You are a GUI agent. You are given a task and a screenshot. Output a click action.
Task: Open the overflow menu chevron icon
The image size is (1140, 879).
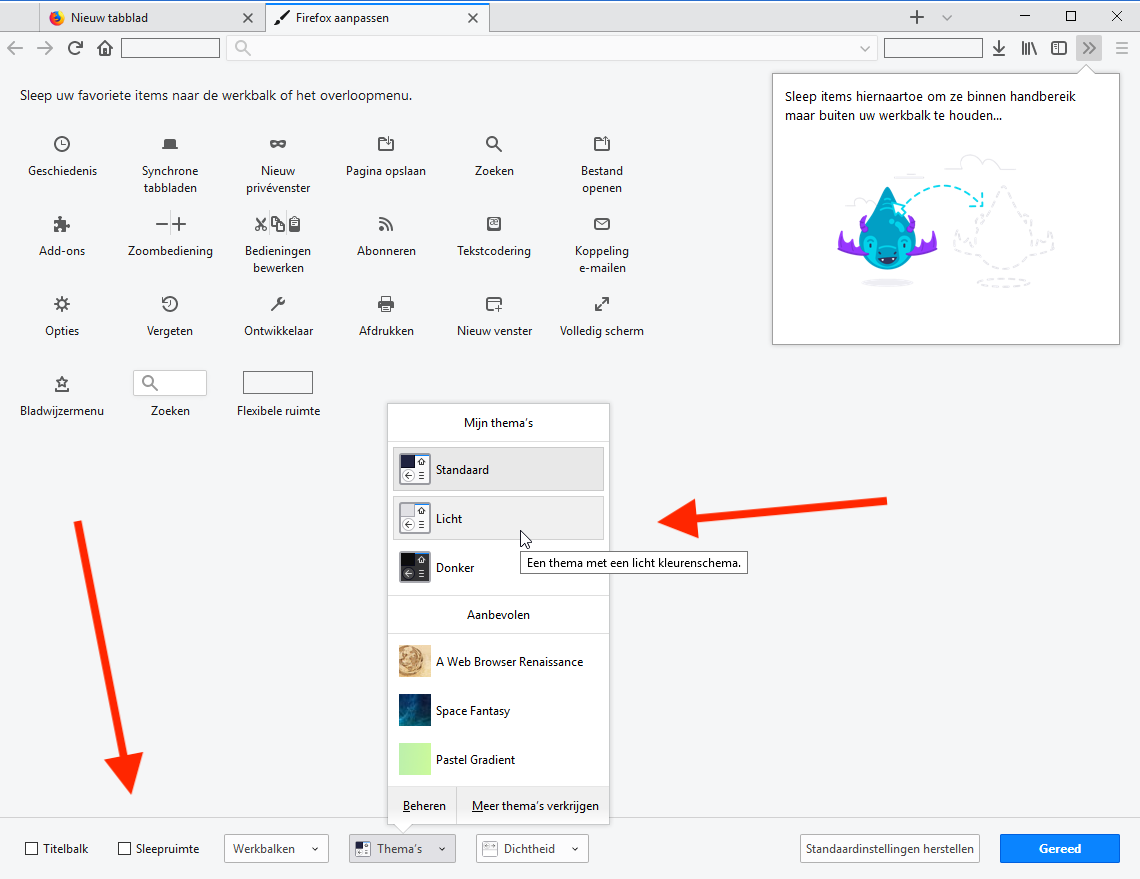(x=1089, y=48)
